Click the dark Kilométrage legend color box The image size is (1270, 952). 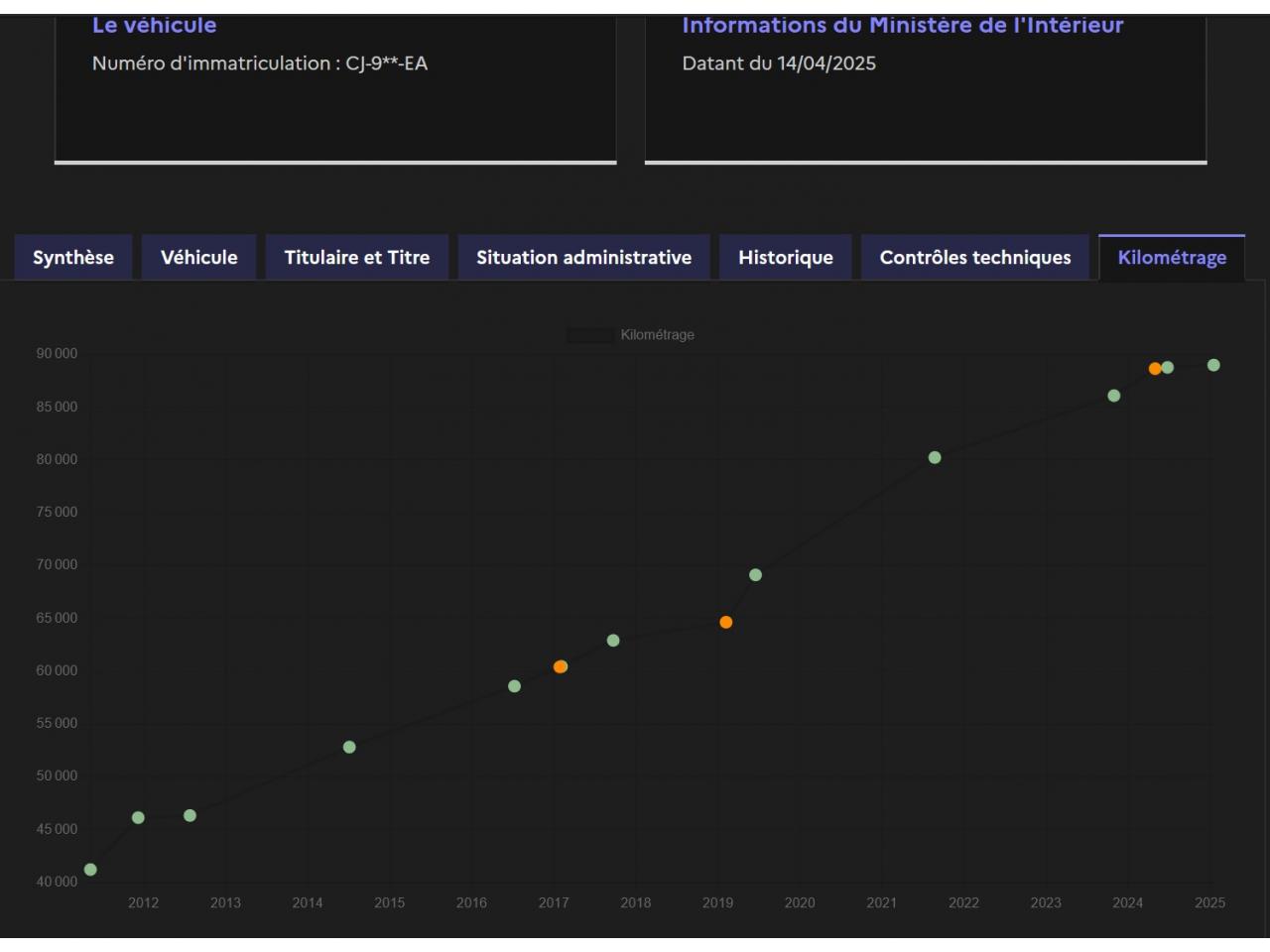tap(590, 335)
